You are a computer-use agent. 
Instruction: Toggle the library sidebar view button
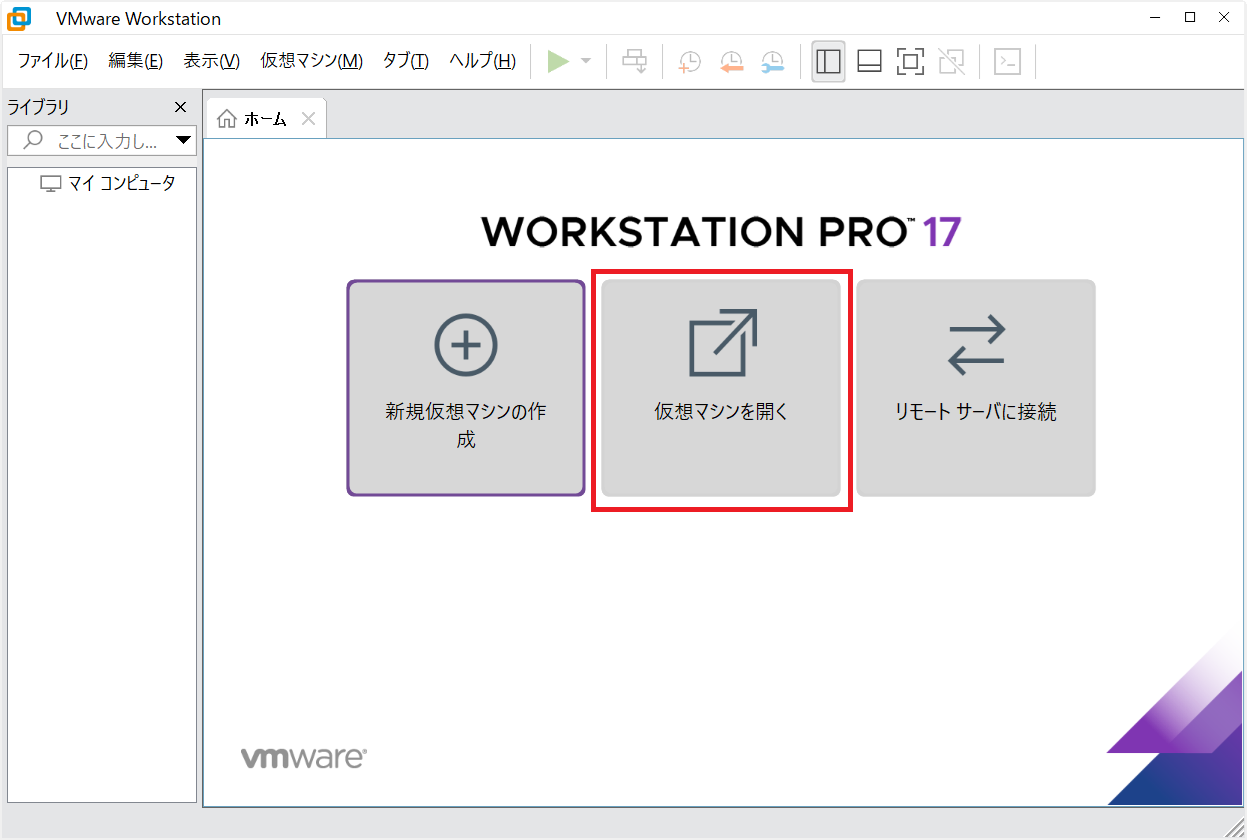click(x=828, y=62)
